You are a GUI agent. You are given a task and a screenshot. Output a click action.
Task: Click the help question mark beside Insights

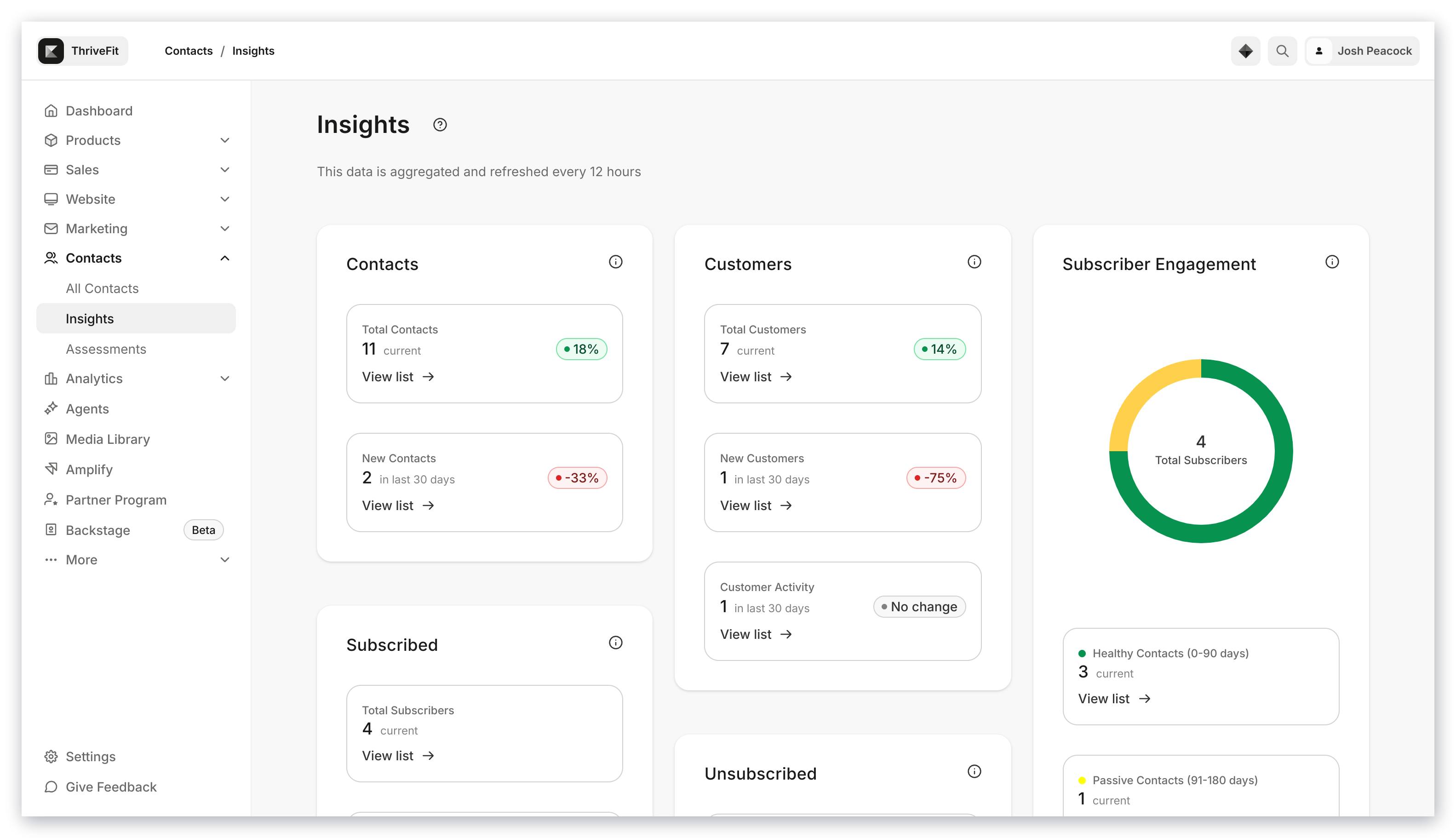(440, 124)
